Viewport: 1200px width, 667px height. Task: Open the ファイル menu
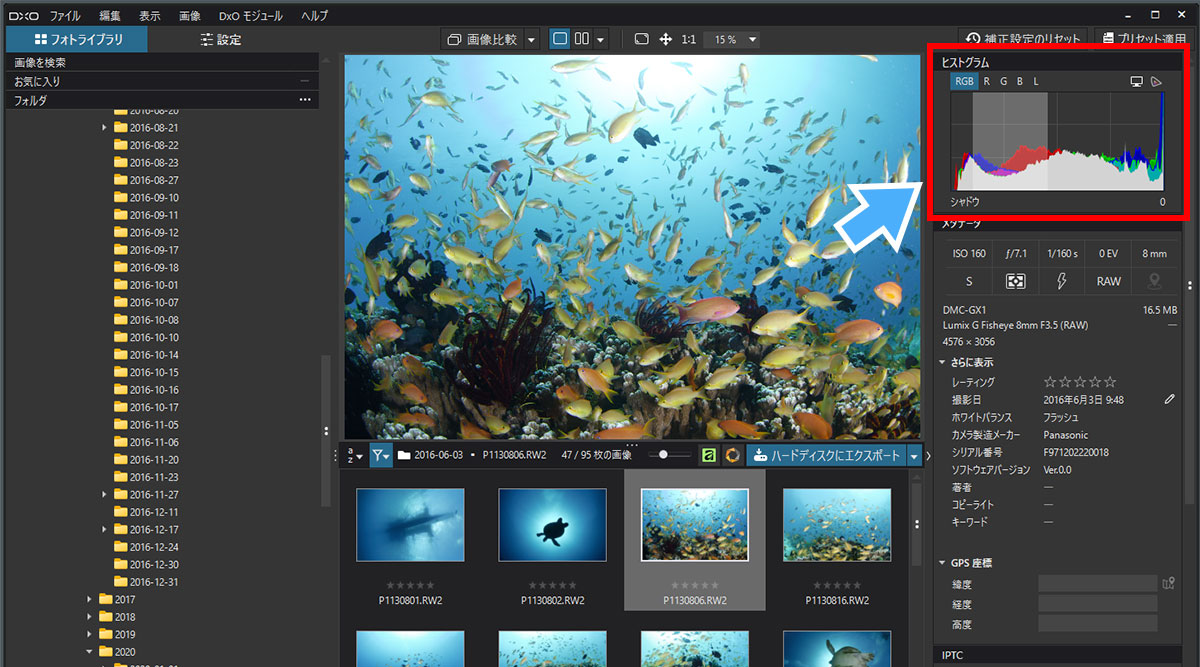tap(65, 15)
